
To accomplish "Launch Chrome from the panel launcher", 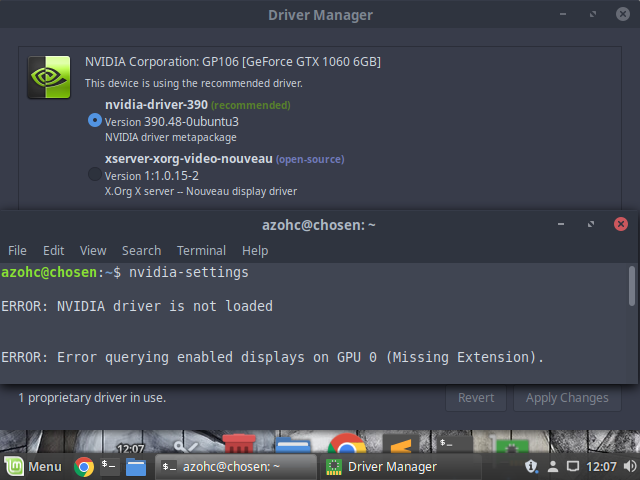I will [x=84, y=467].
